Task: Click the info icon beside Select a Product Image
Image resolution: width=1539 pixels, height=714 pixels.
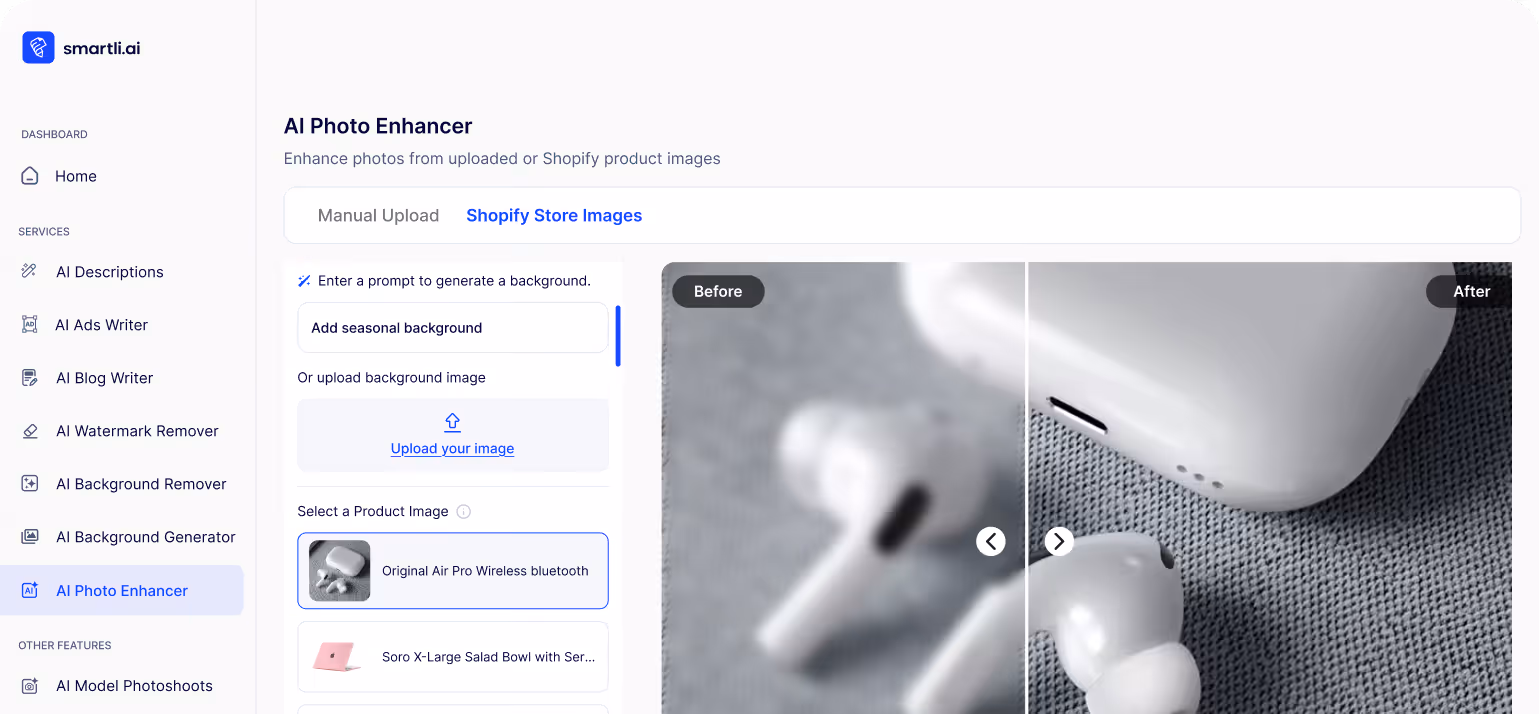Action: click(463, 511)
